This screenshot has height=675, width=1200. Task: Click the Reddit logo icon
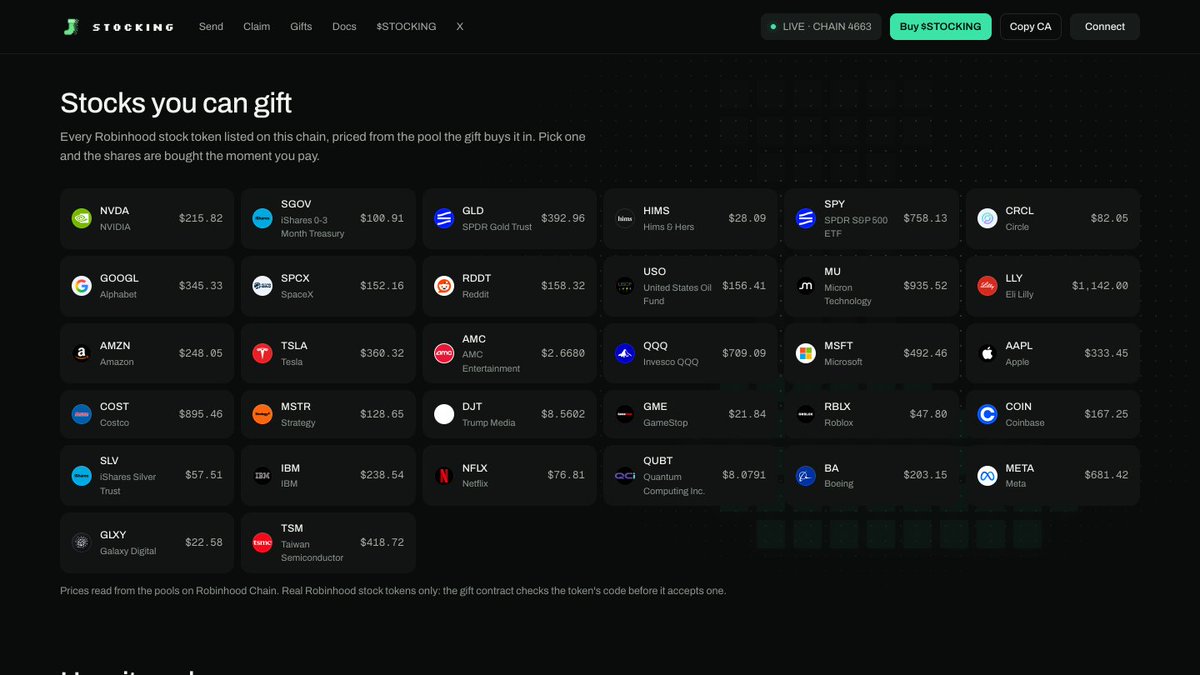444,286
